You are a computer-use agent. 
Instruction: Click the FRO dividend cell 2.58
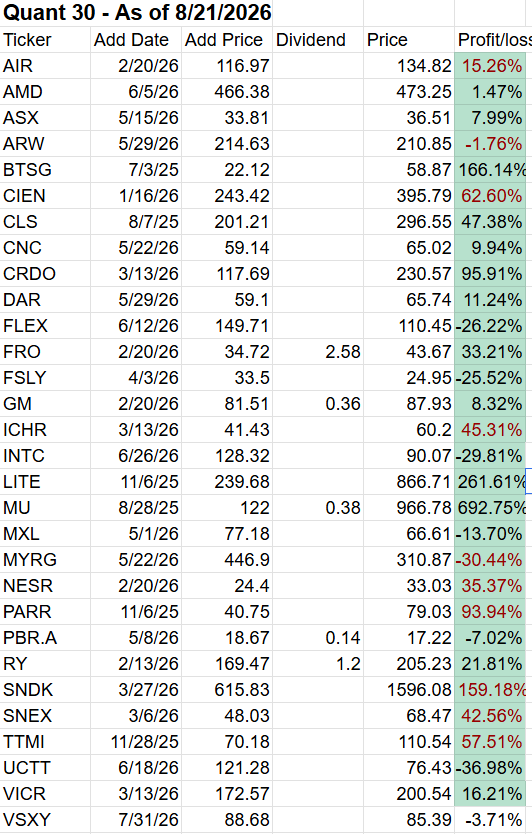coord(318,352)
